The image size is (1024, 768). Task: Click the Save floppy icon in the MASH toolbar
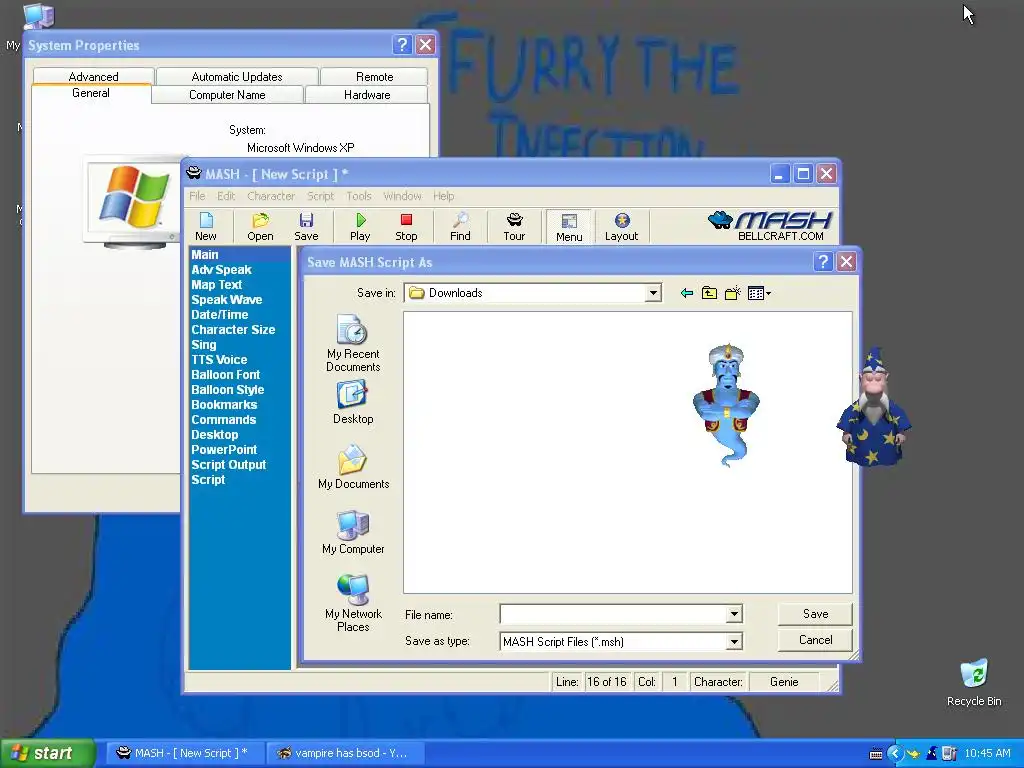point(306,227)
